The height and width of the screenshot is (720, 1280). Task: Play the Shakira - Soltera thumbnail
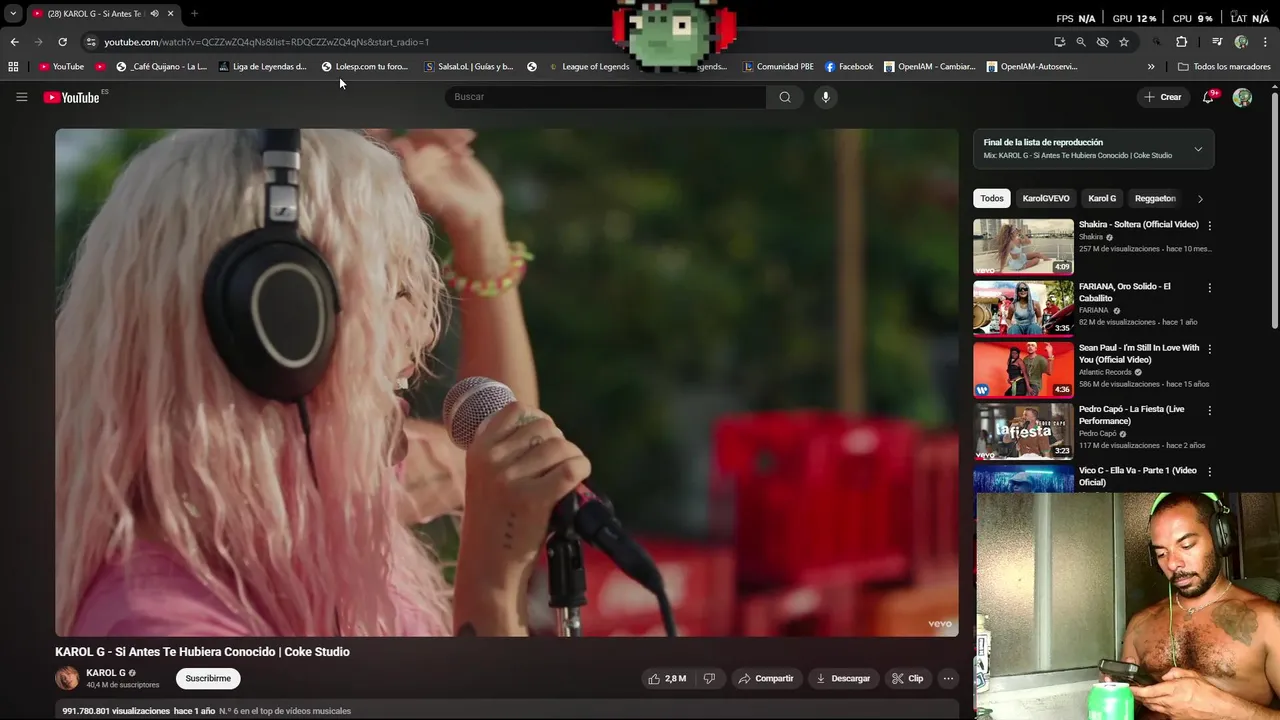tap(1023, 246)
